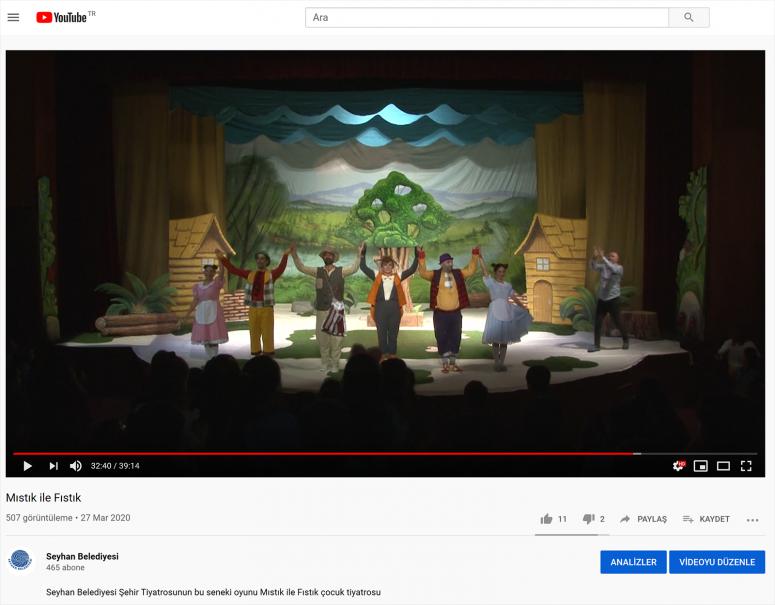Click the video description text
This screenshot has height=605, width=775.
[x=214, y=592]
